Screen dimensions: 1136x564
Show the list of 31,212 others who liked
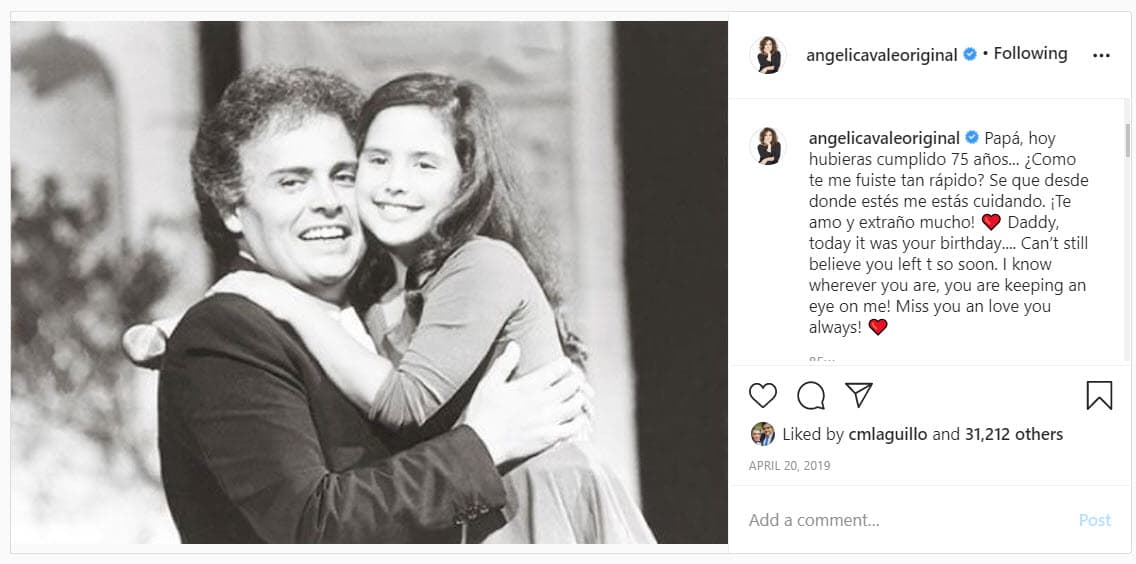(1013, 434)
